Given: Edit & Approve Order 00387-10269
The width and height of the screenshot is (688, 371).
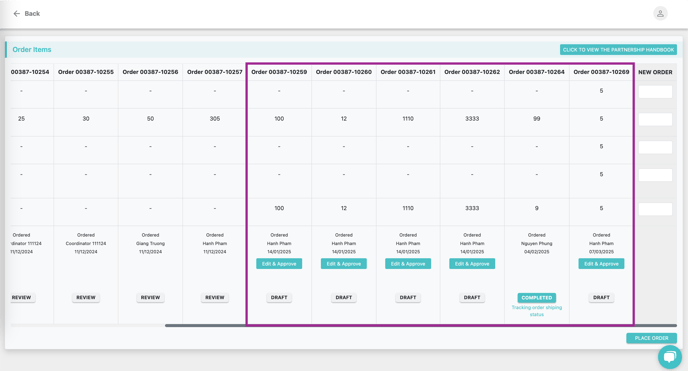Looking at the screenshot, I should (601, 264).
